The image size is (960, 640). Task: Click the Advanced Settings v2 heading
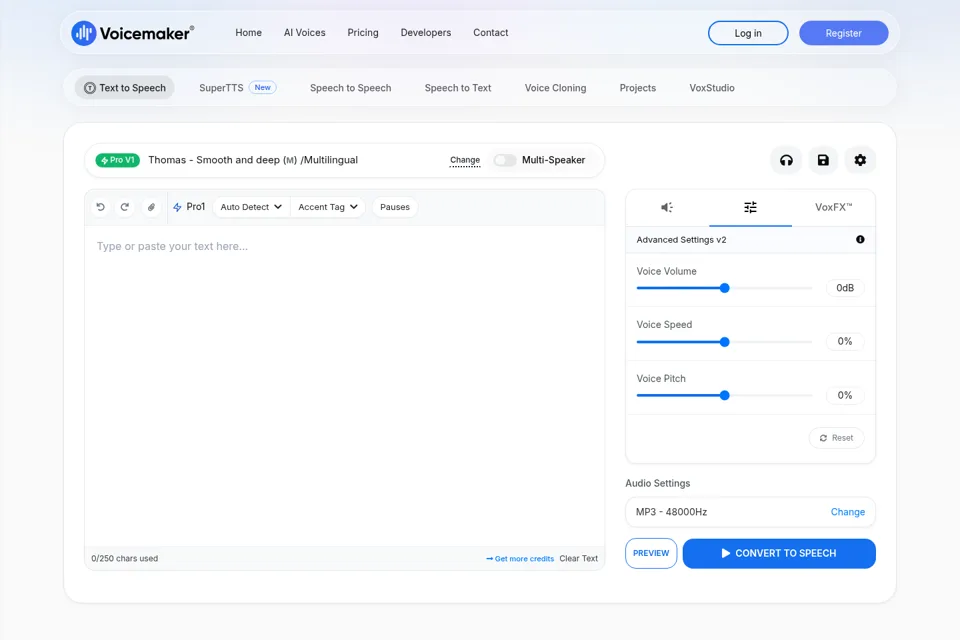coord(681,239)
